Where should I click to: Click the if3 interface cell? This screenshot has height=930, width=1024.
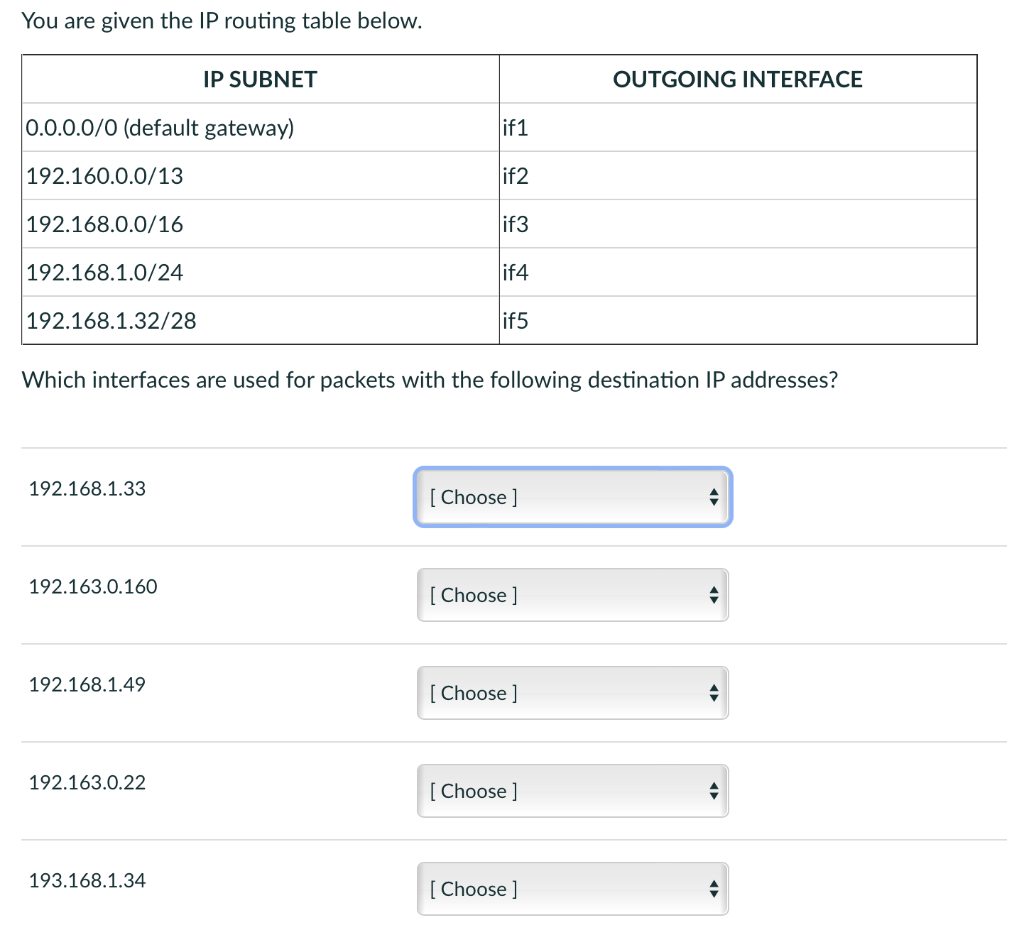[514, 224]
